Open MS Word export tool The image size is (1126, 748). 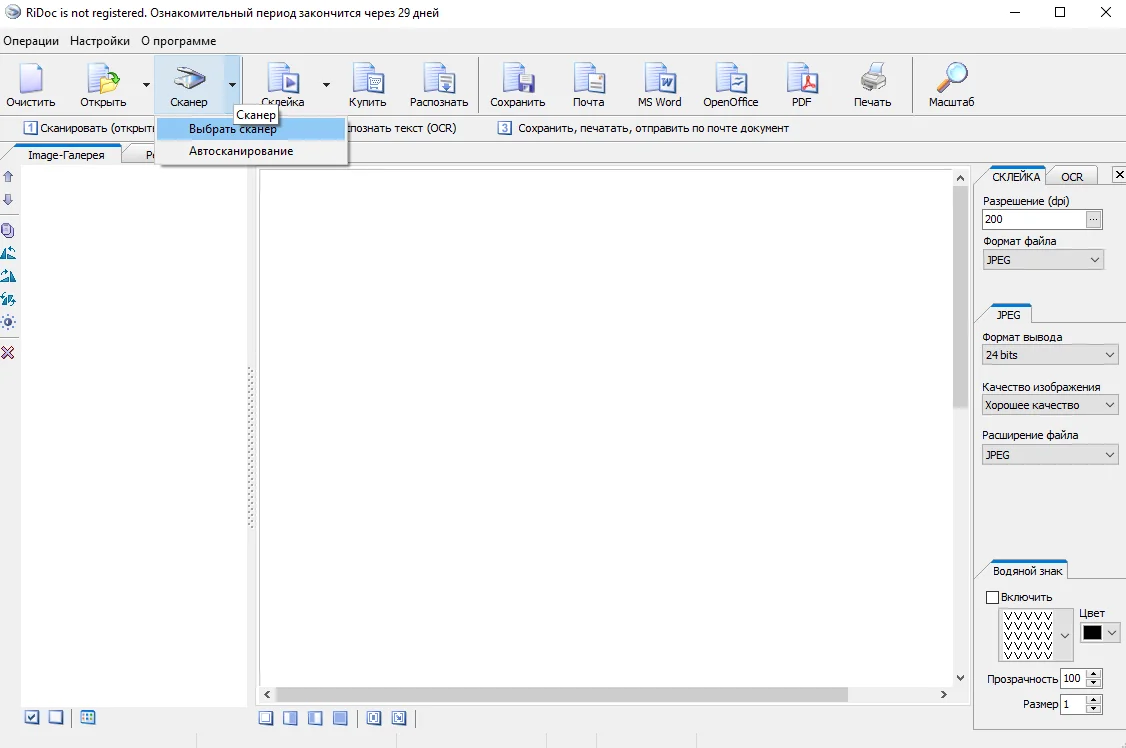coord(659,82)
